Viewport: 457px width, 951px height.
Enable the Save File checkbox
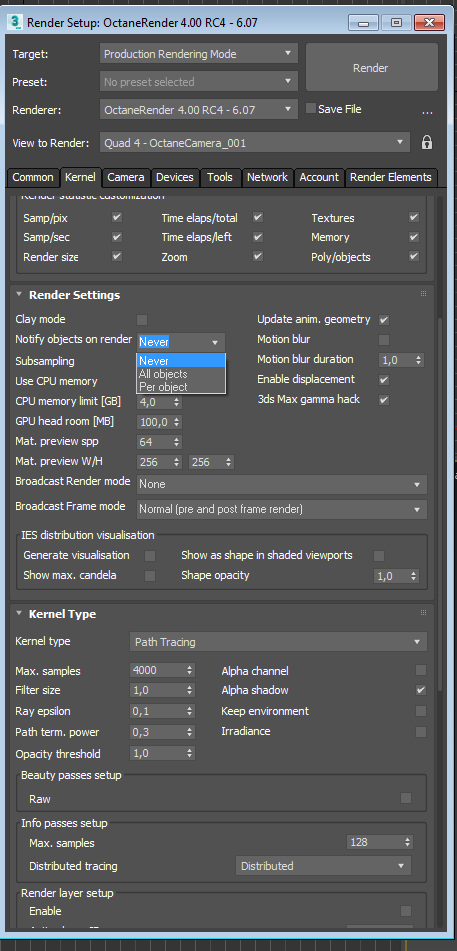[x=311, y=109]
